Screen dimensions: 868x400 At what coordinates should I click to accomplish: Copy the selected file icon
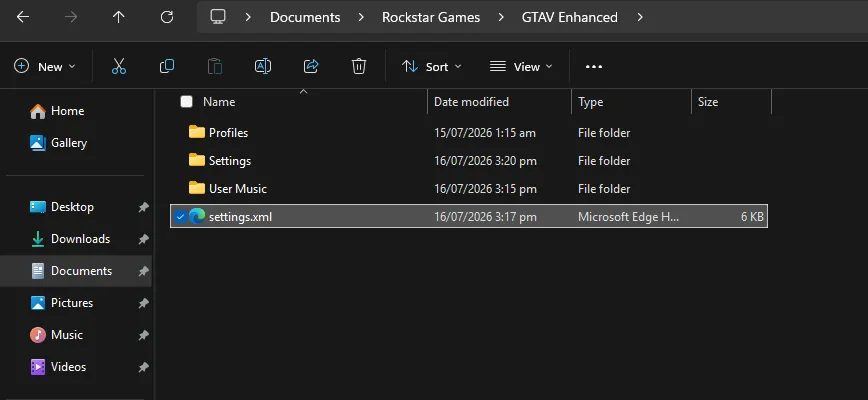167,66
